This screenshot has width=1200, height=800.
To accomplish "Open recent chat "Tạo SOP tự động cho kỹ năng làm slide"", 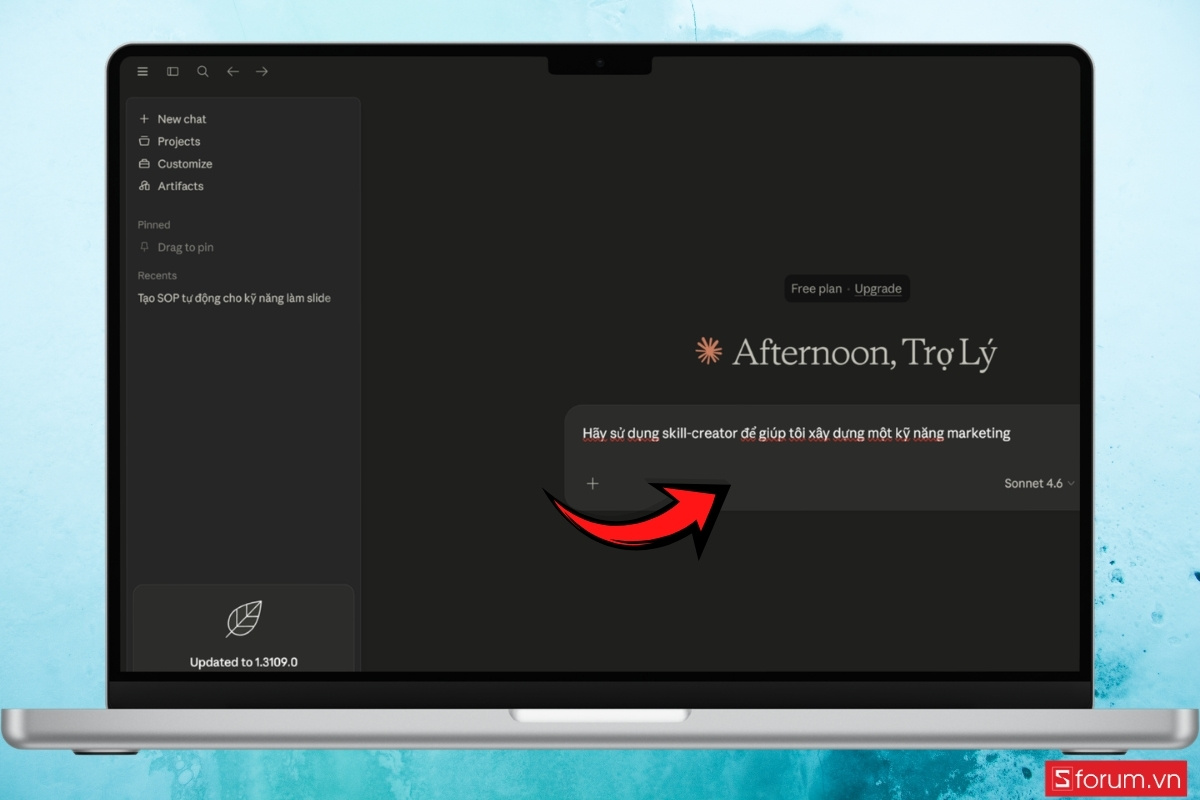I will [234, 298].
